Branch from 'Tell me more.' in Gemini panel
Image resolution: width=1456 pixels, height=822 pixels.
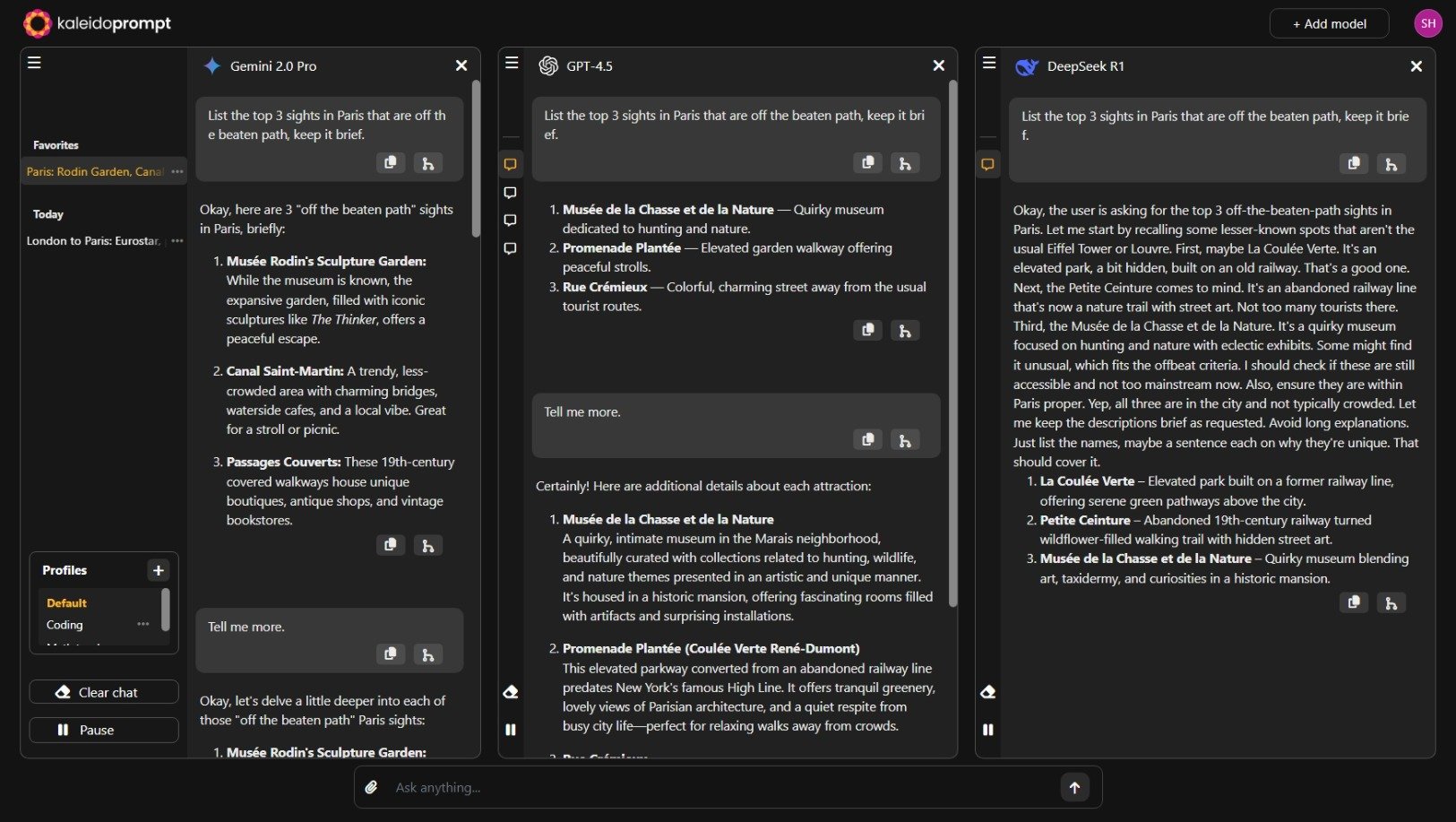point(428,654)
